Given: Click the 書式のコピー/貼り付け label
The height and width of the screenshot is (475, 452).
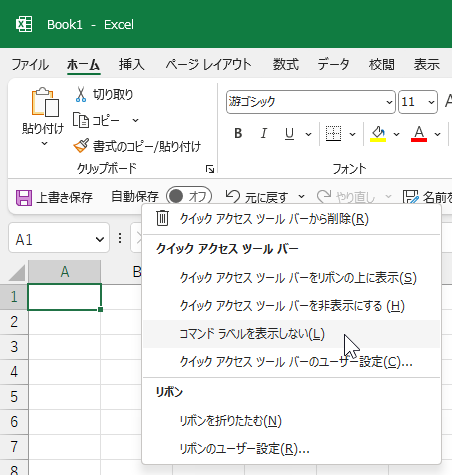Looking at the screenshot, I should click(x=147, y=146).
